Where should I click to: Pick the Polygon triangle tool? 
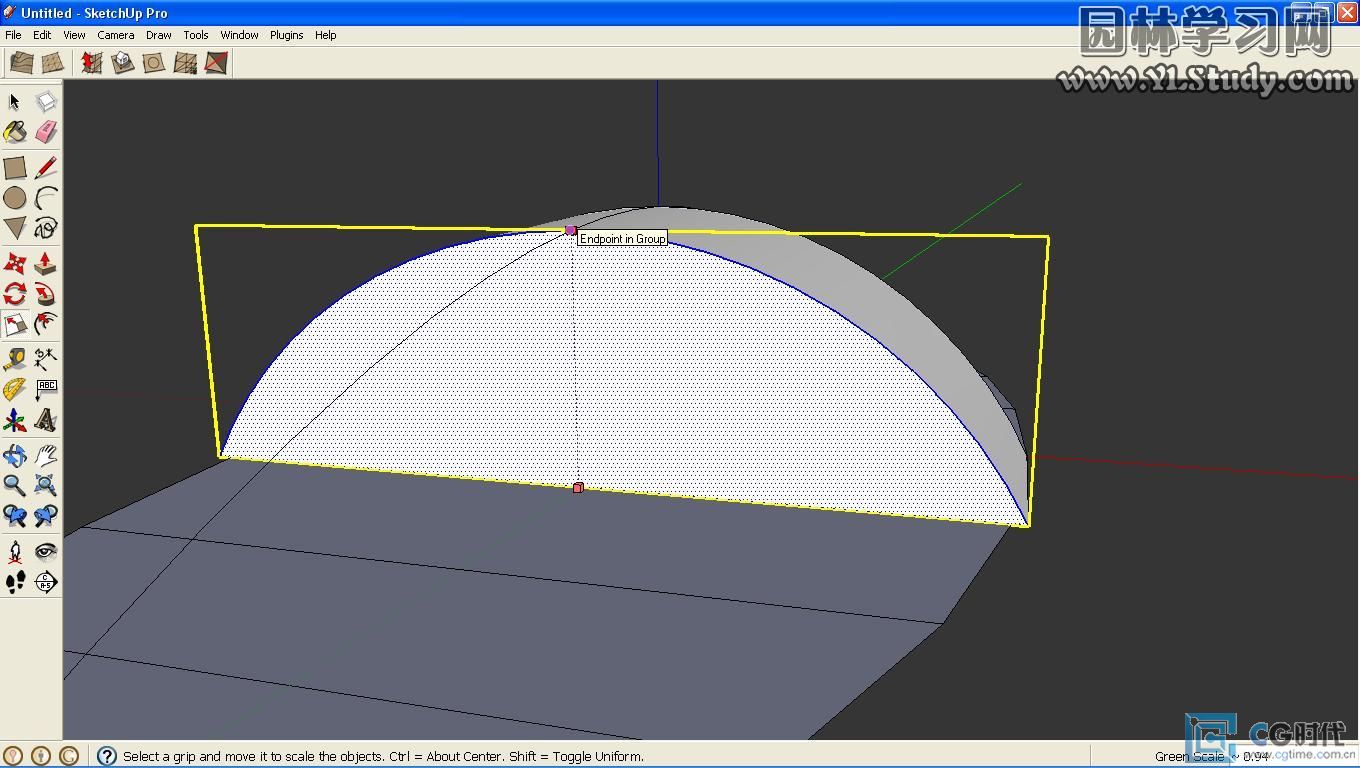point(14,228)
